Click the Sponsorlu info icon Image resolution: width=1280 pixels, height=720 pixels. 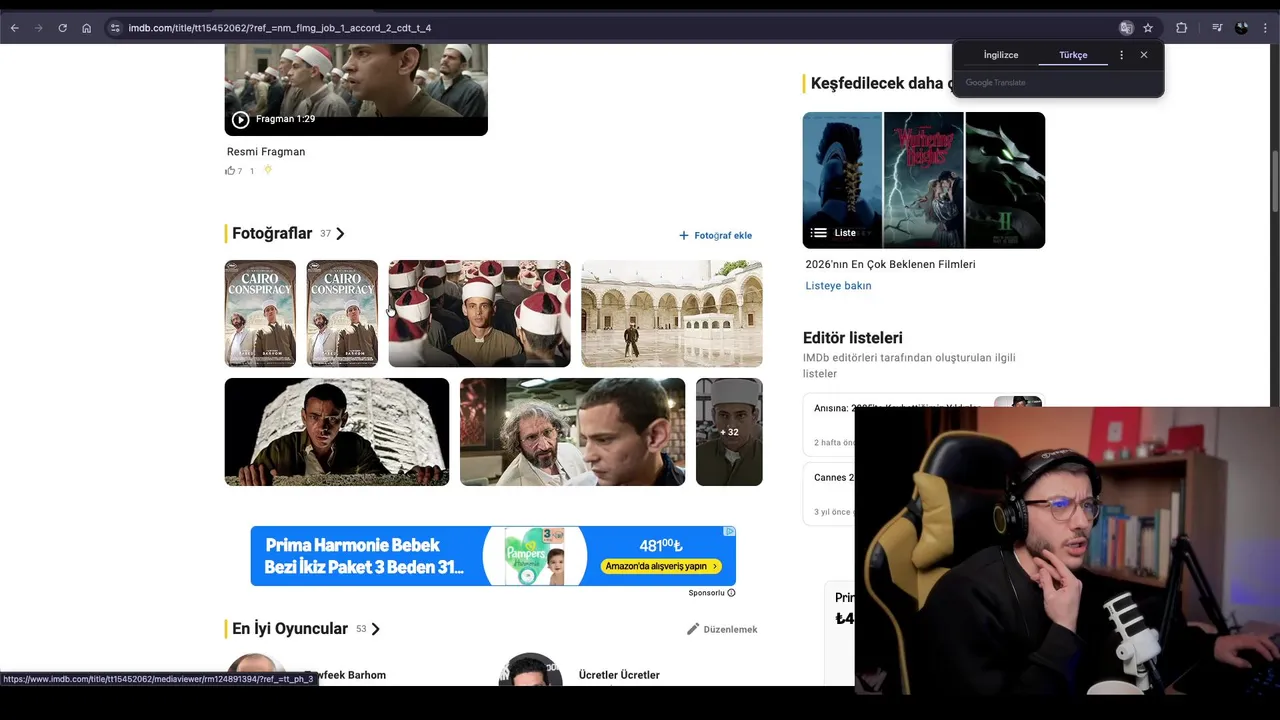coord(731,593)
